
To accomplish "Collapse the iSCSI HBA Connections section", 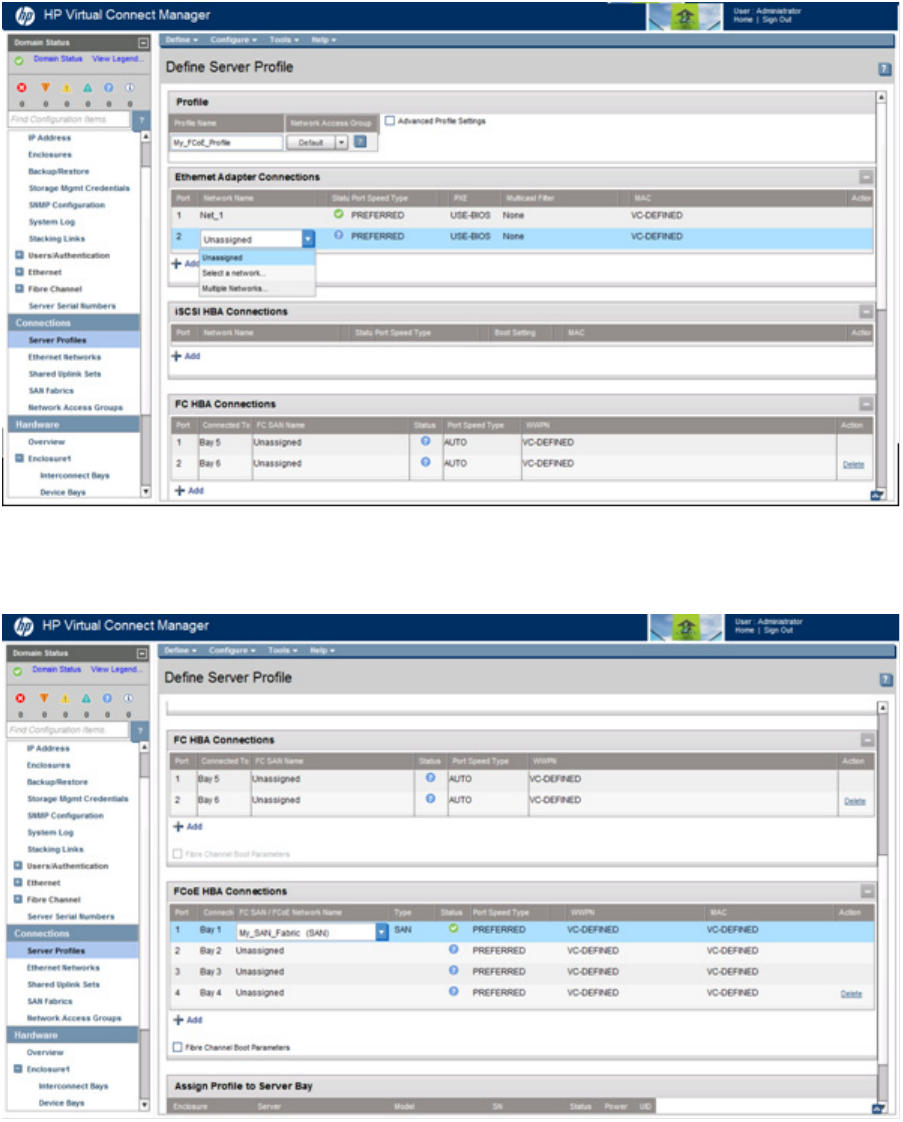I will click(866, 311).
